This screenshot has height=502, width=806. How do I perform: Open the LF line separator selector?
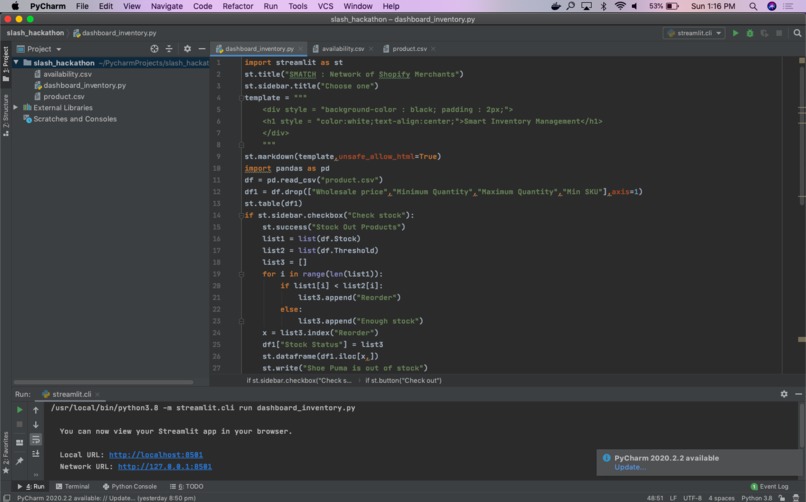point(673,498)
